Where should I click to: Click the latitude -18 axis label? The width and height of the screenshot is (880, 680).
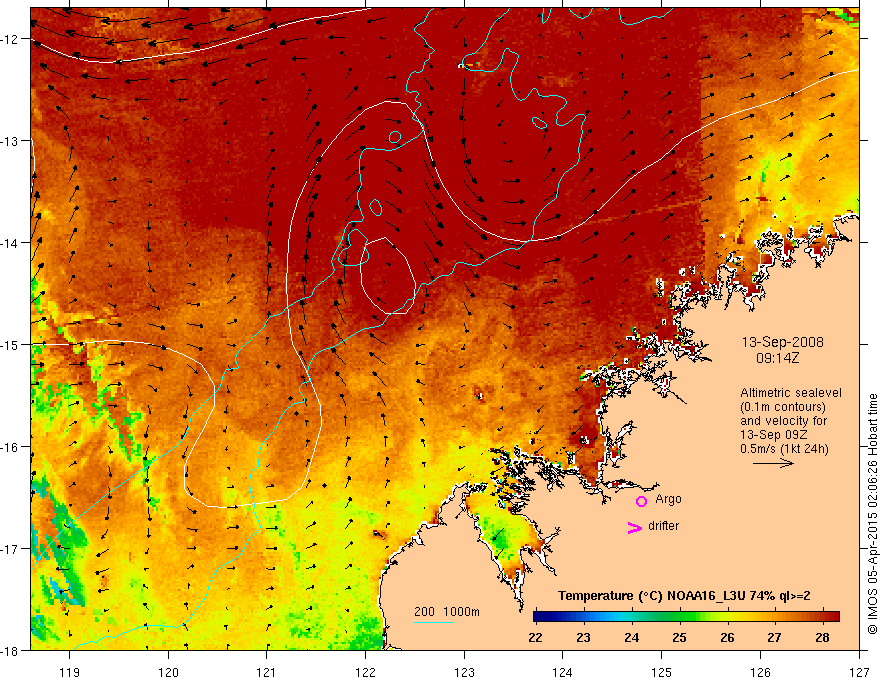(x=10, y=650)
